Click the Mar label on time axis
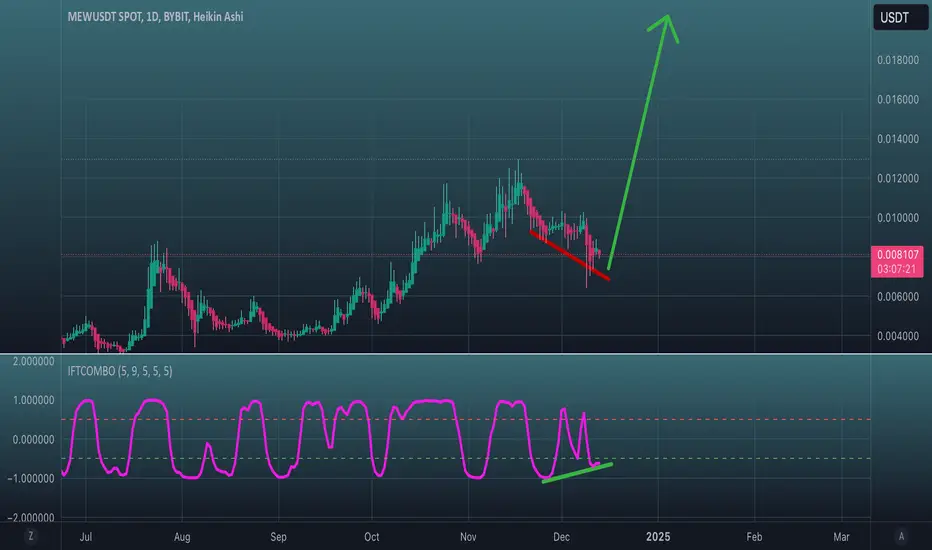 [841, 536]
